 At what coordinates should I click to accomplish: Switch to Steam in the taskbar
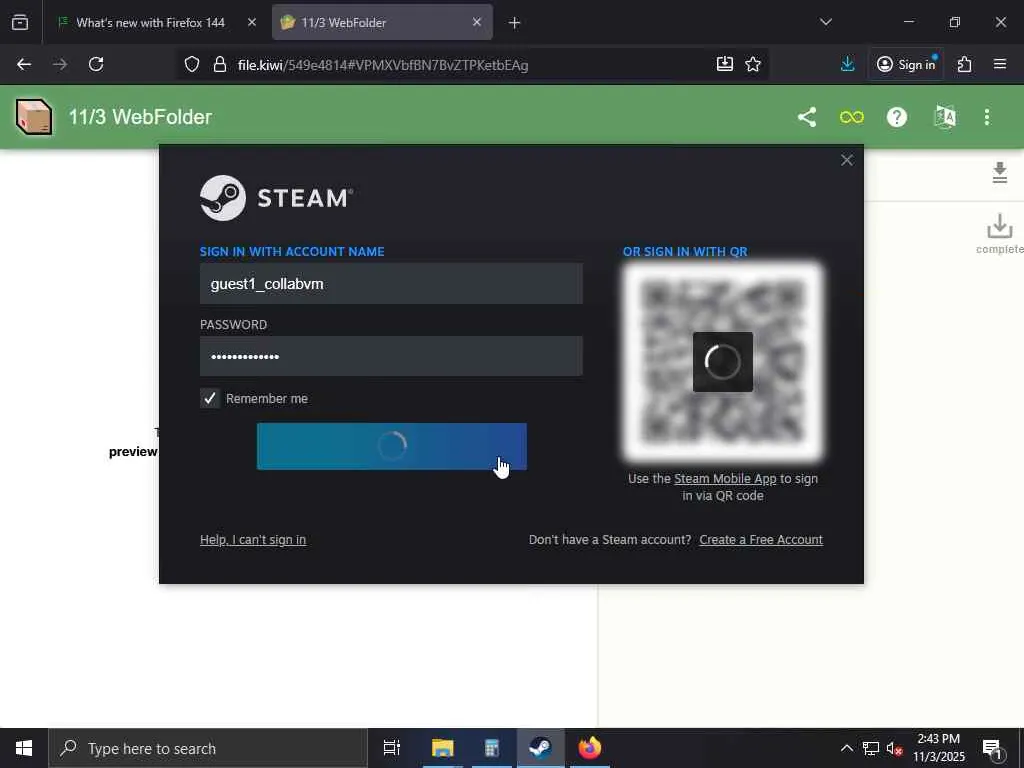541,748
